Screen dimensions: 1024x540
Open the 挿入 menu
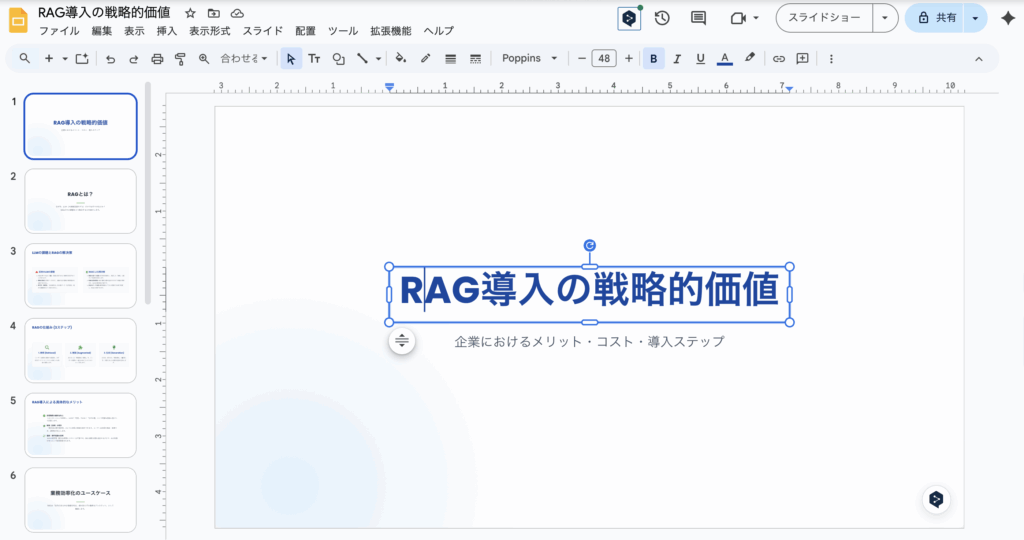(x=167, y=31)
